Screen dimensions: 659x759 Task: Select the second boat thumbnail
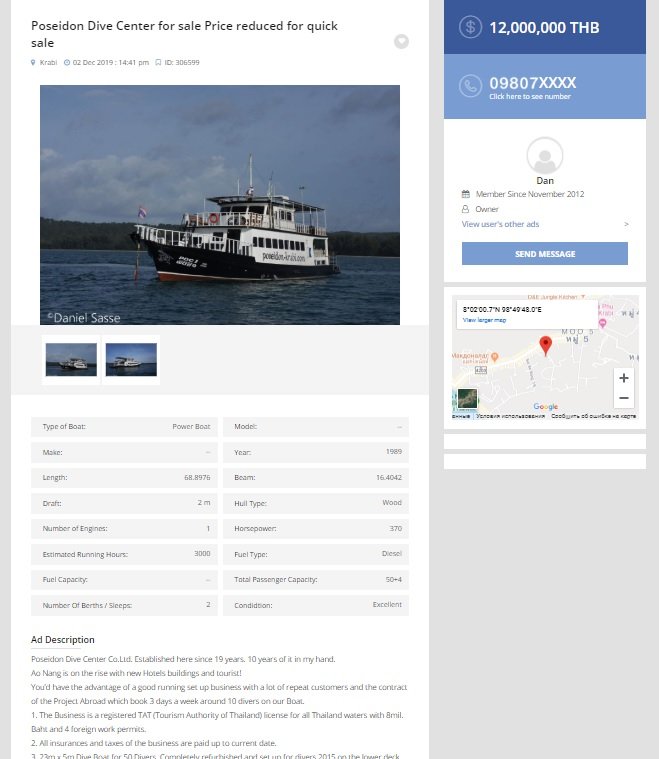coord(131,360)
